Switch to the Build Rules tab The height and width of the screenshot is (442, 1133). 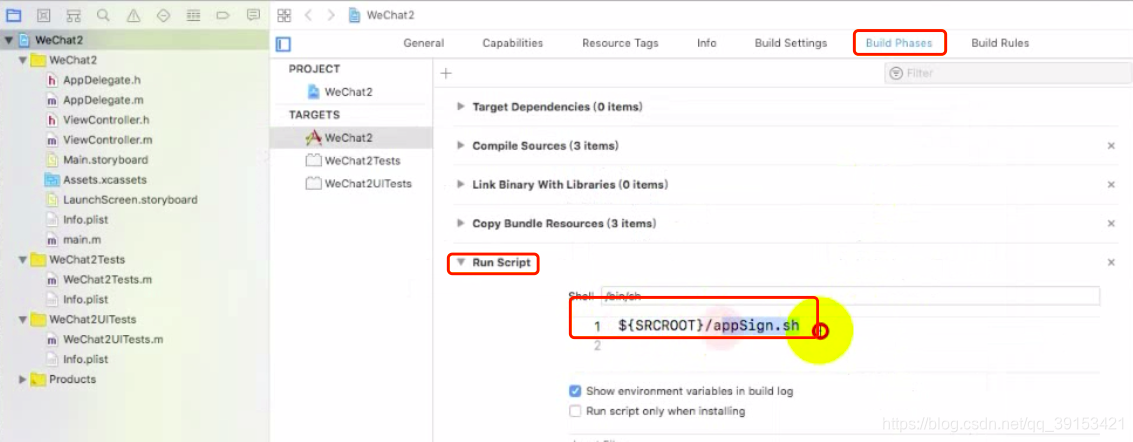click(x=1000, y=43)
